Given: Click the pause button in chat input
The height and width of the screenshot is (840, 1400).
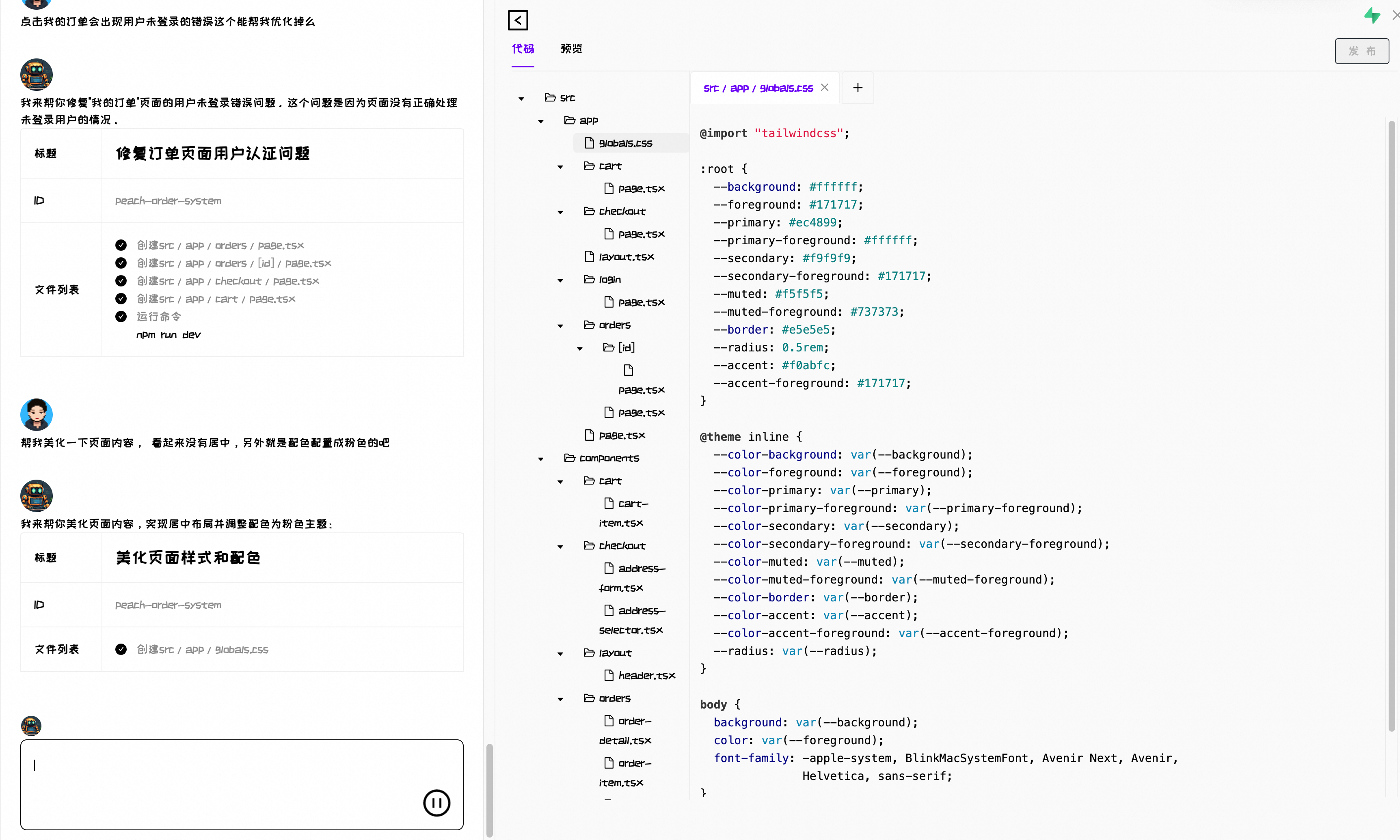Looking at the screenshot, I should [436, 802].
